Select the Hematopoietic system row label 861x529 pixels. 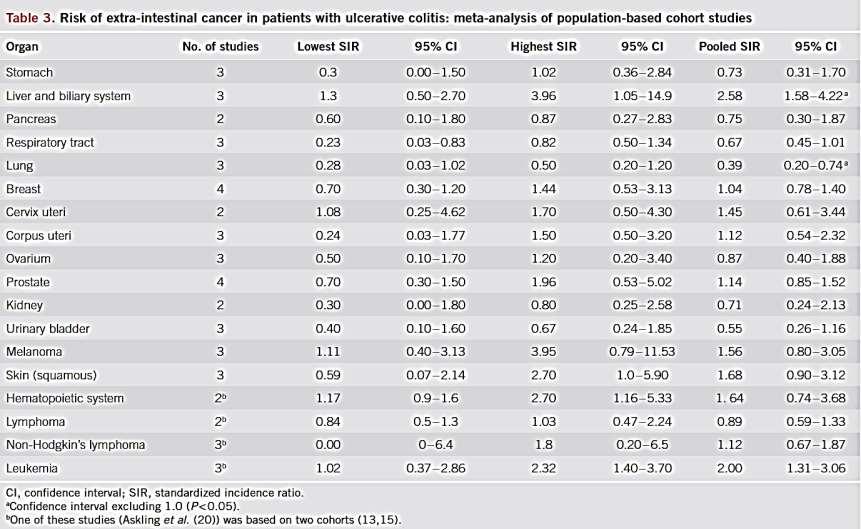tap(65, 398)
